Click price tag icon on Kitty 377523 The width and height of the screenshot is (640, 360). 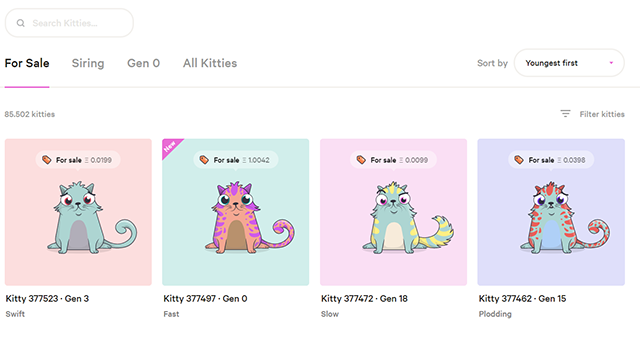(x=47, y=160)
